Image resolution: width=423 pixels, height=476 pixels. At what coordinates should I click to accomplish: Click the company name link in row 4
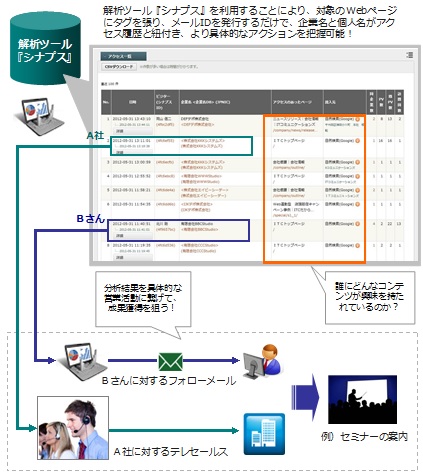201,176
